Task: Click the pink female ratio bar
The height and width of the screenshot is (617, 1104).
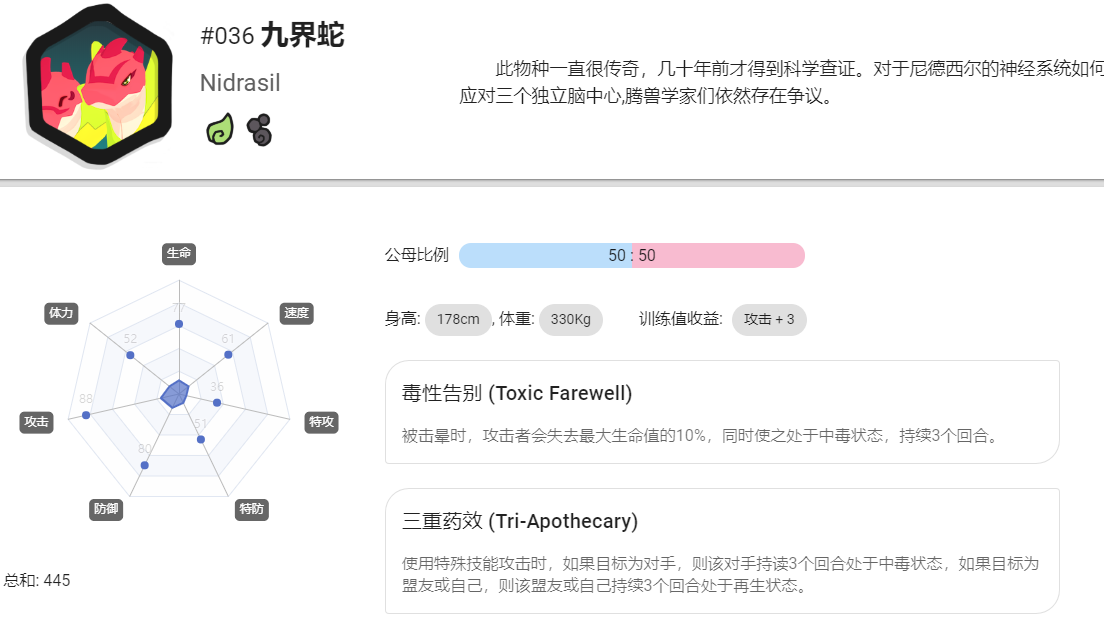Action: pyautogui.click(x=718, y=256)
